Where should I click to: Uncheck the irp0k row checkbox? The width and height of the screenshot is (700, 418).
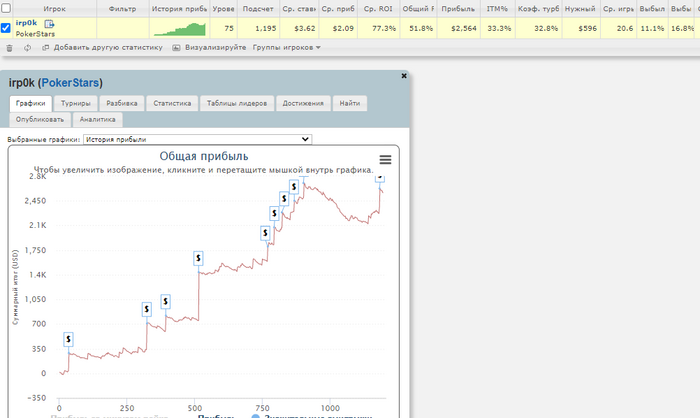click(6, 28)
